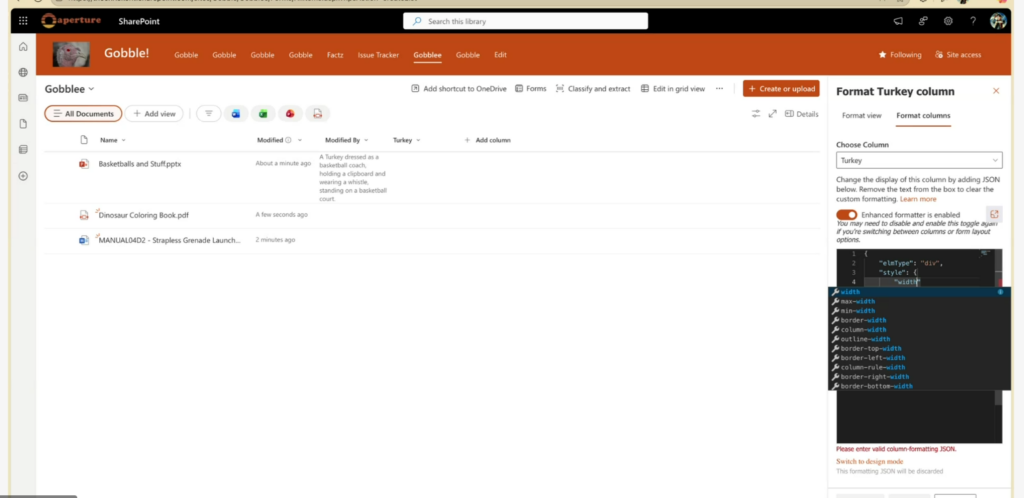1024x498 pixels.
Task: Open the underlined Gobblee navigation link
Action: 427,55
